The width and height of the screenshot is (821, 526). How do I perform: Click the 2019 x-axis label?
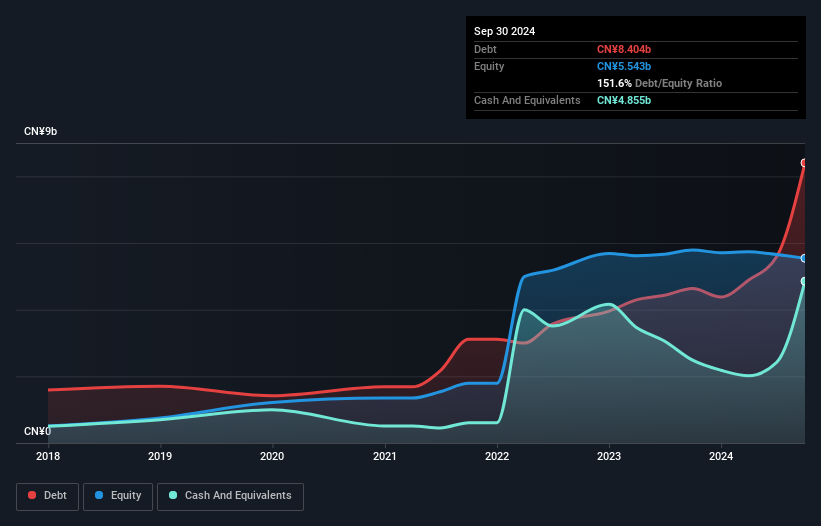click(160, 456)
